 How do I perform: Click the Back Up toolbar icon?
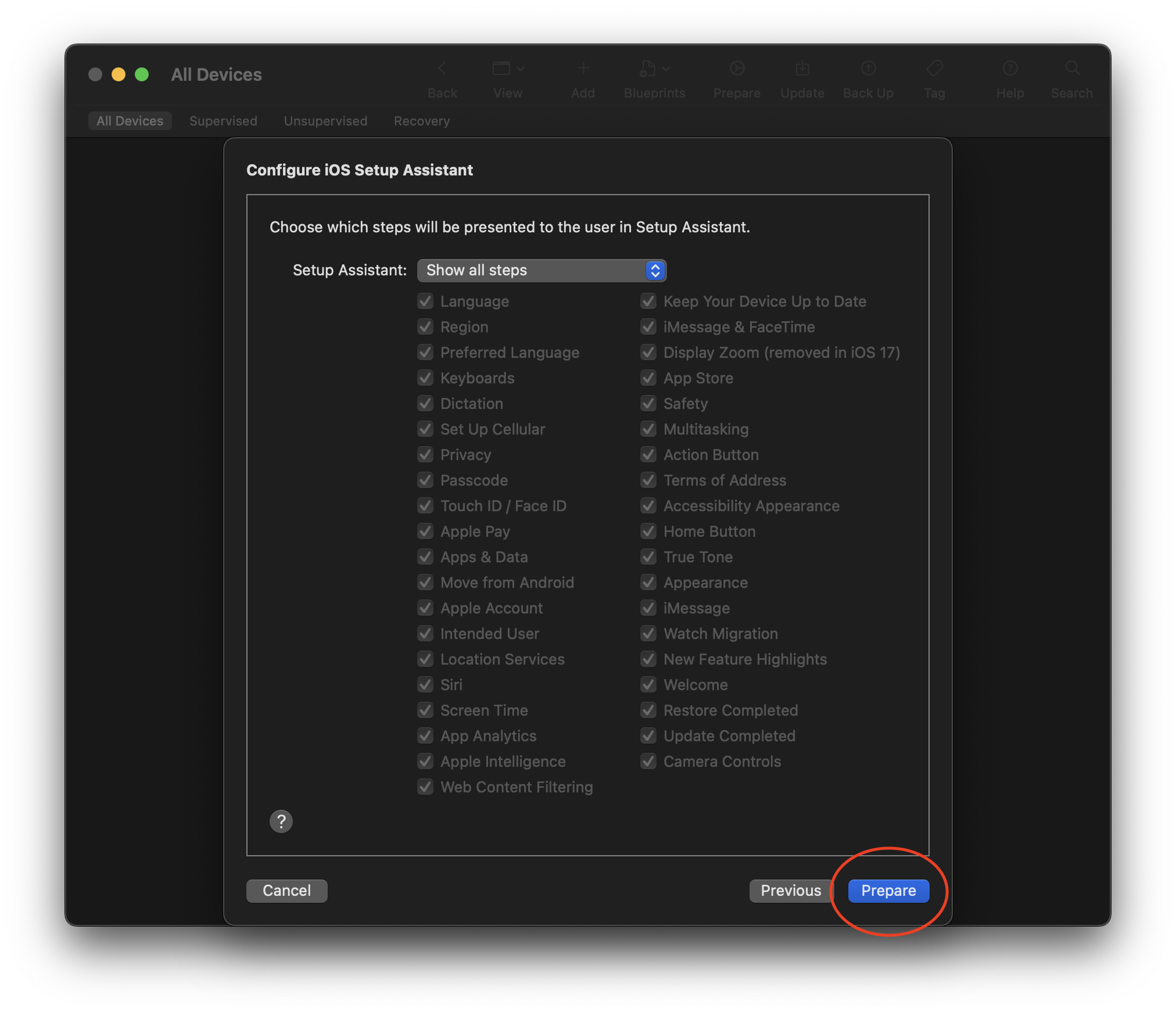[x=867, y=69]
